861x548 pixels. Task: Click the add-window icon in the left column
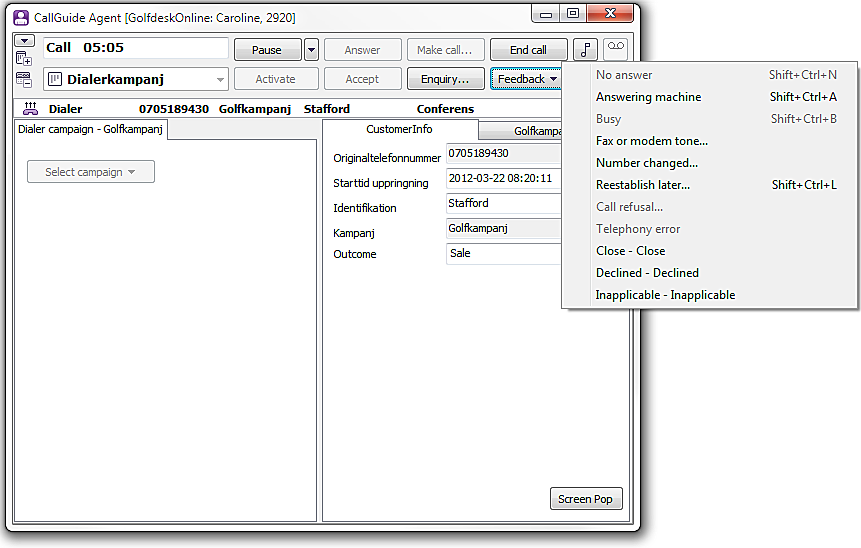[24, 59]
